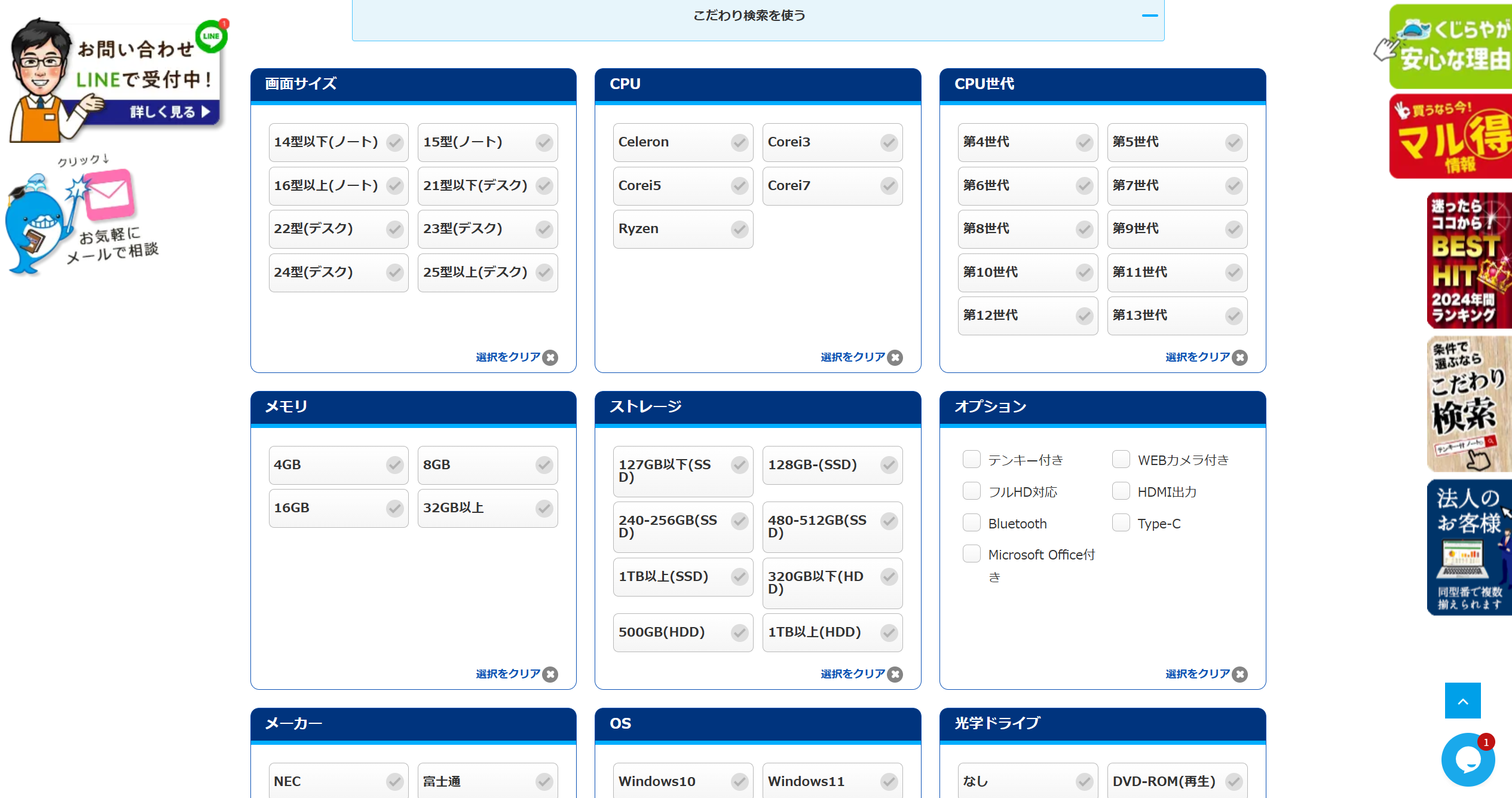Click 選択をクリア link in ストレージ panel
This screenshot has height=798, width=1512.
coord(853,674)
